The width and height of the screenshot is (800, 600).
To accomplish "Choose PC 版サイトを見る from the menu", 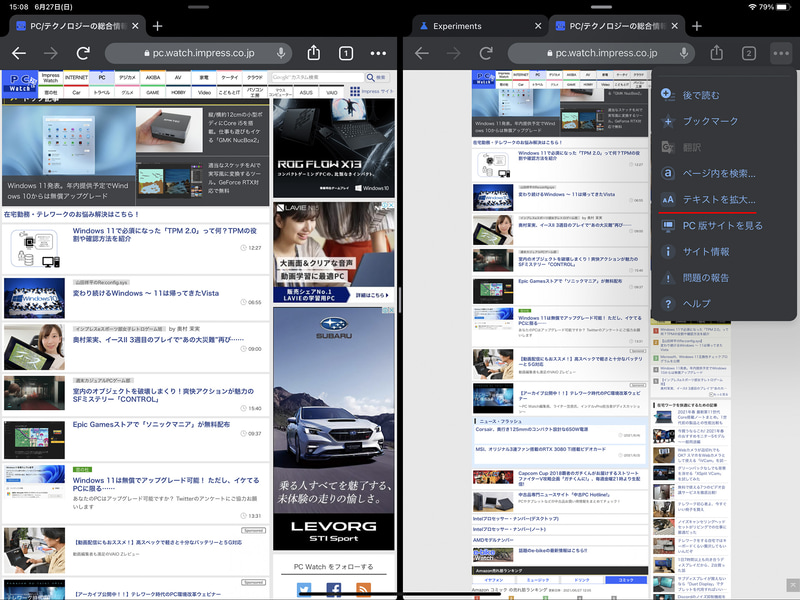I will [723, 226].
